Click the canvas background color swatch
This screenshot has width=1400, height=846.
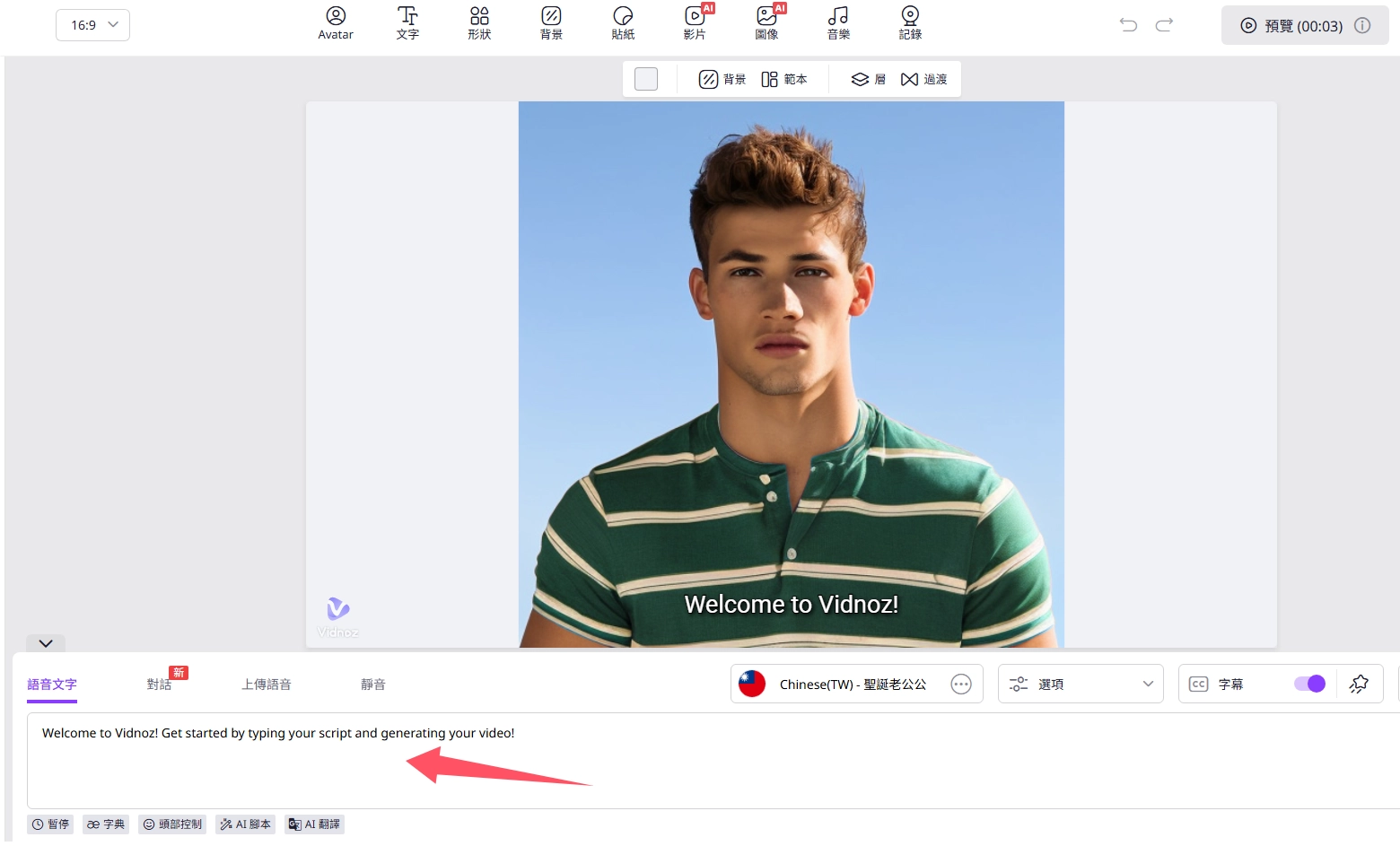coord(646,79)
